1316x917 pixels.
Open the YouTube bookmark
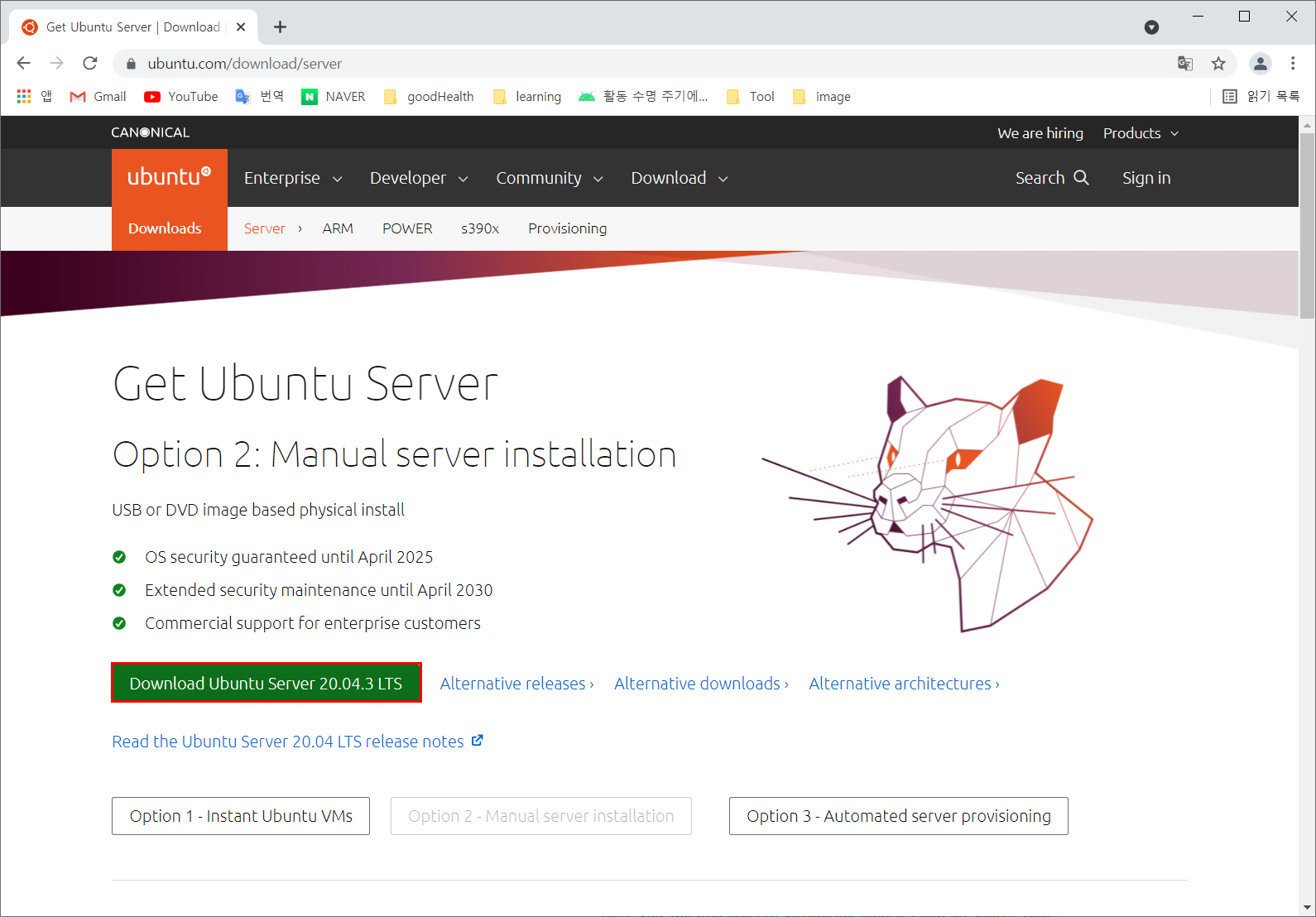(x=181, y=97)
